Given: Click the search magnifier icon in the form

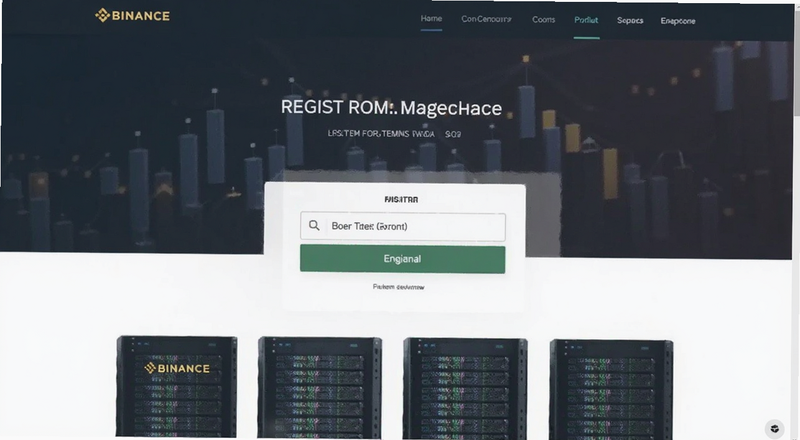Looking at the screenshot, I should click(x=314, y=226).
